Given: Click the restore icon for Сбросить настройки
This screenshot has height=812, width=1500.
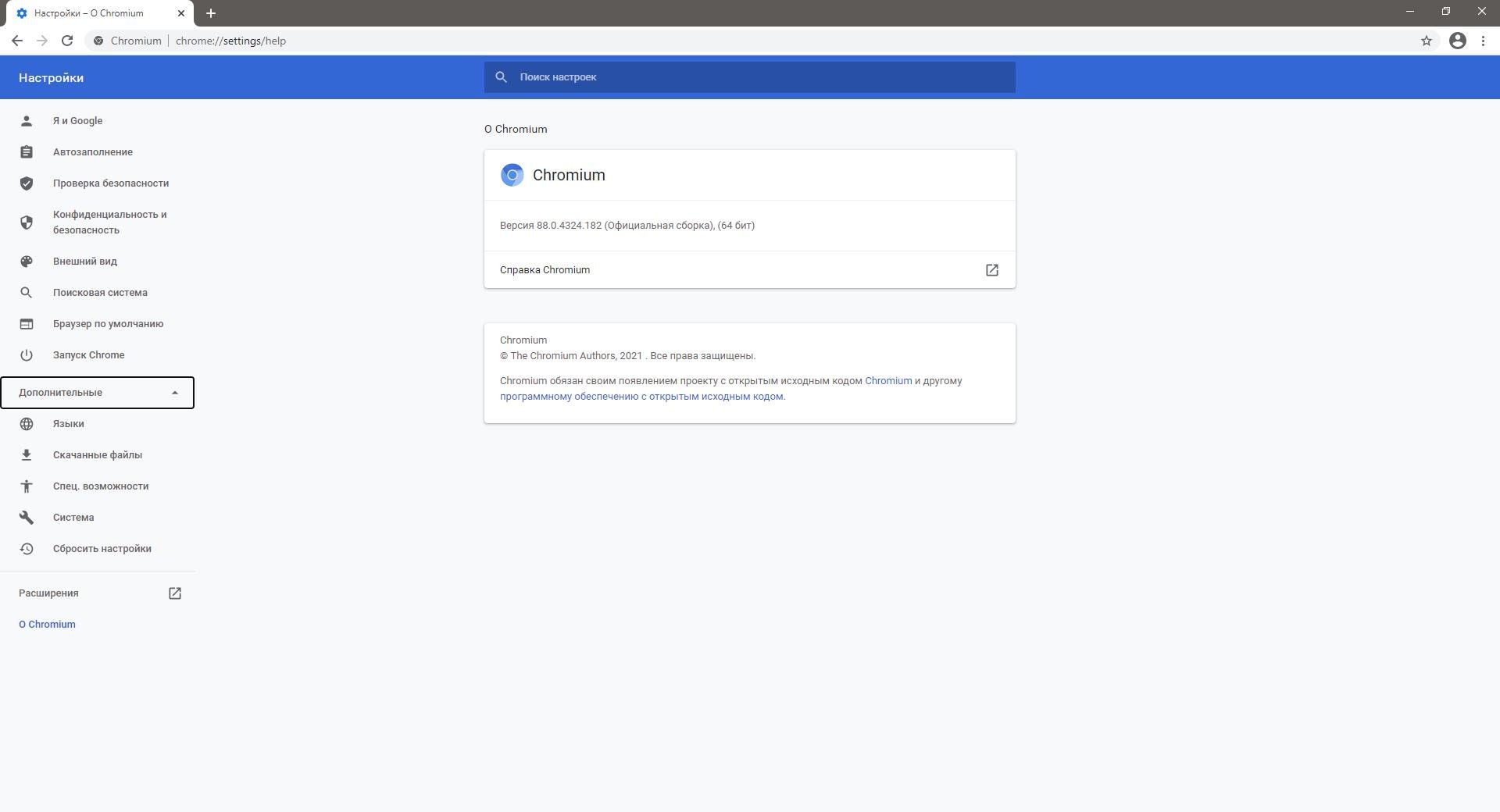Looking at the screenshot, I should (27, 548).
